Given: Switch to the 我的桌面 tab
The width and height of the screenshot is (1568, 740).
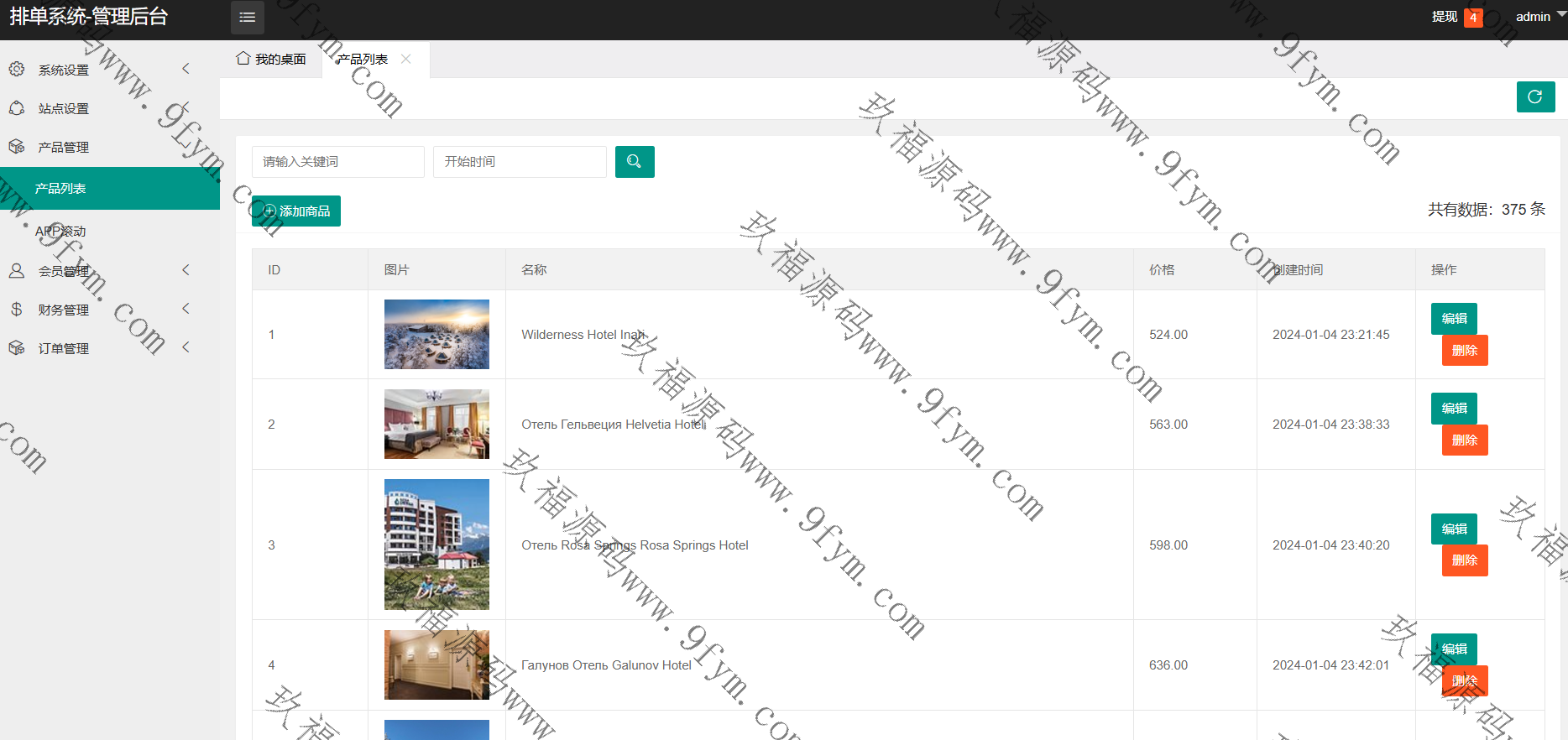Looking at the screenshot, I should pyautogui.click(x=271, y=60).
